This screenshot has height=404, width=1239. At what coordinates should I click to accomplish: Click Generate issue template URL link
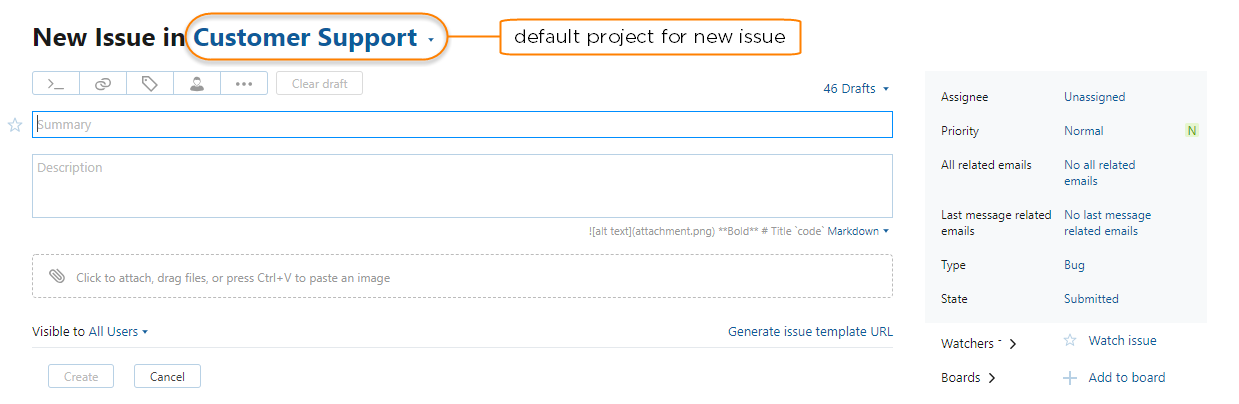[x=810, y=332]
